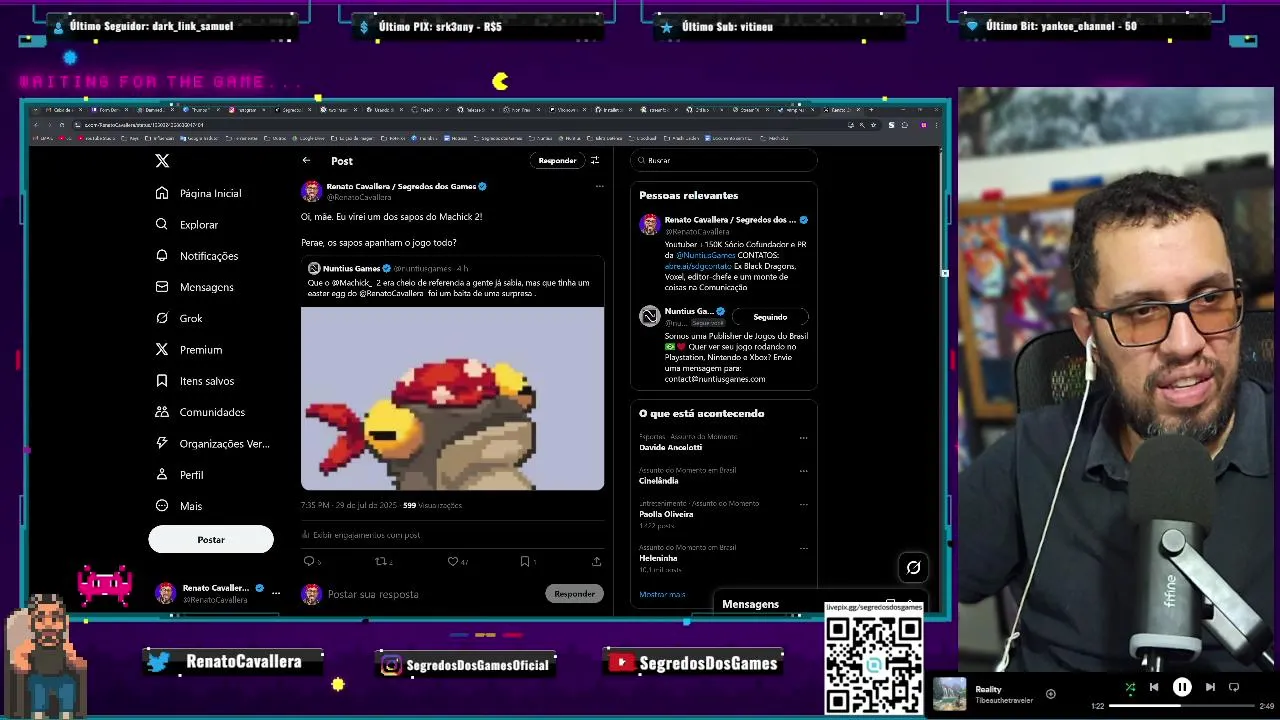Click Responder at the post header

coord(557,160)
